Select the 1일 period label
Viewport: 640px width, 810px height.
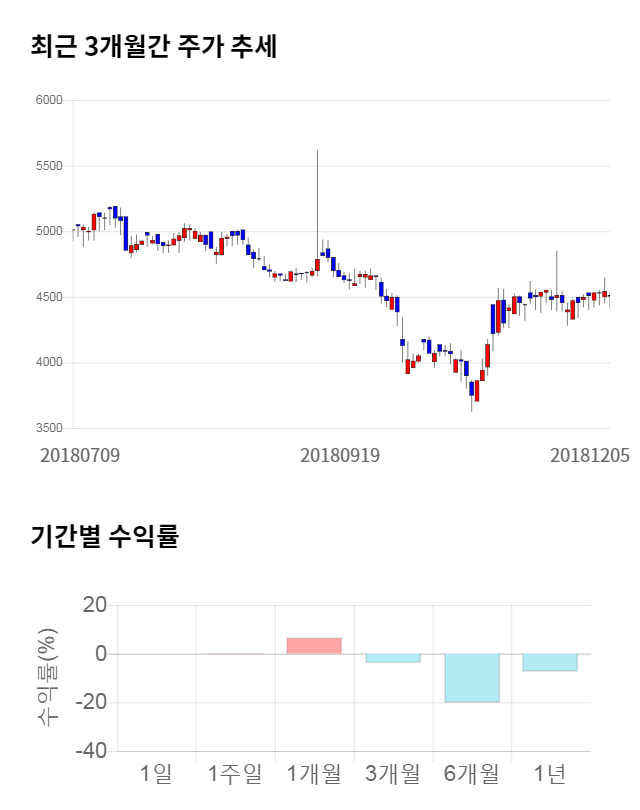point(156,773)
